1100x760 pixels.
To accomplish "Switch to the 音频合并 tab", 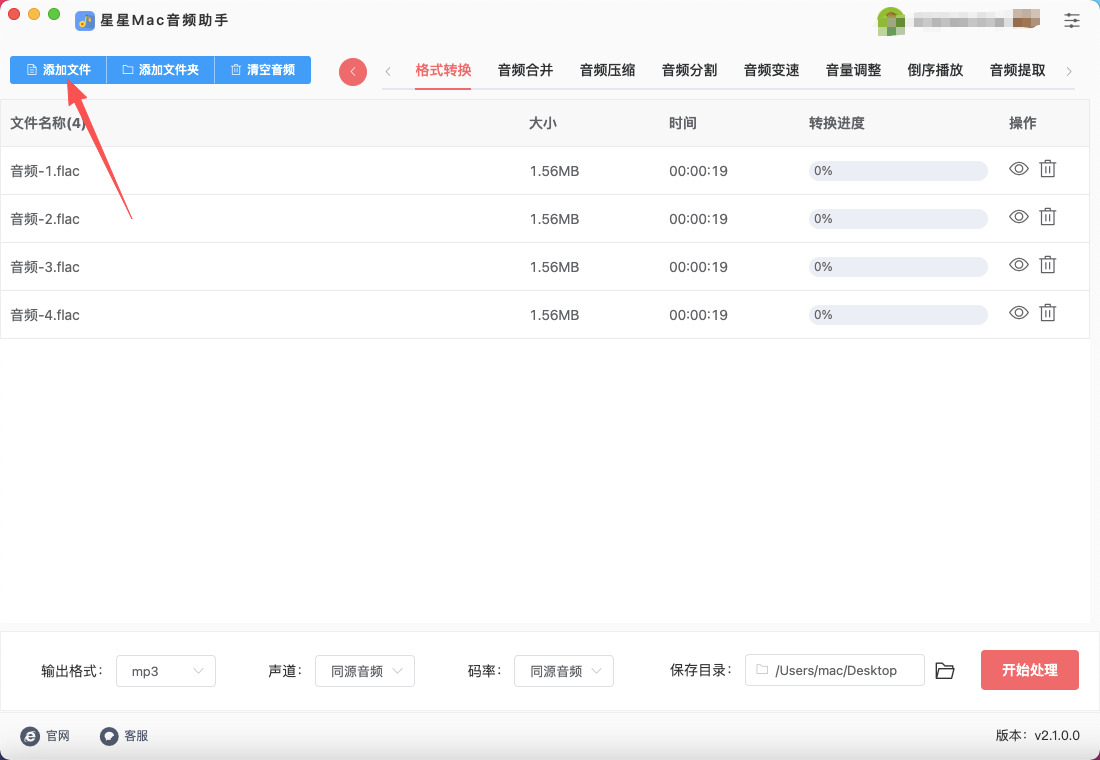I will (x=525, y=70).
